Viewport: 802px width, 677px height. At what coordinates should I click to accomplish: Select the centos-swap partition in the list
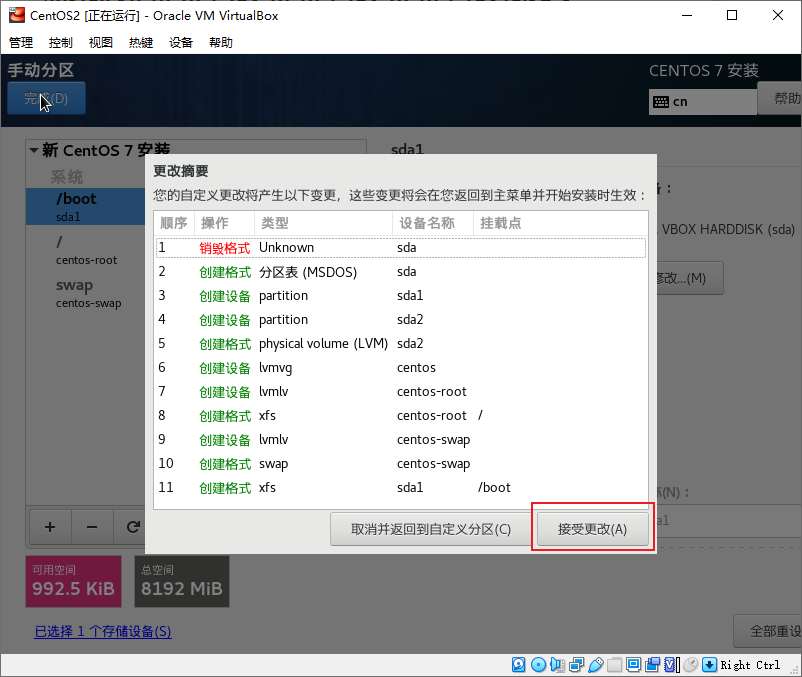tap(88, 293)
